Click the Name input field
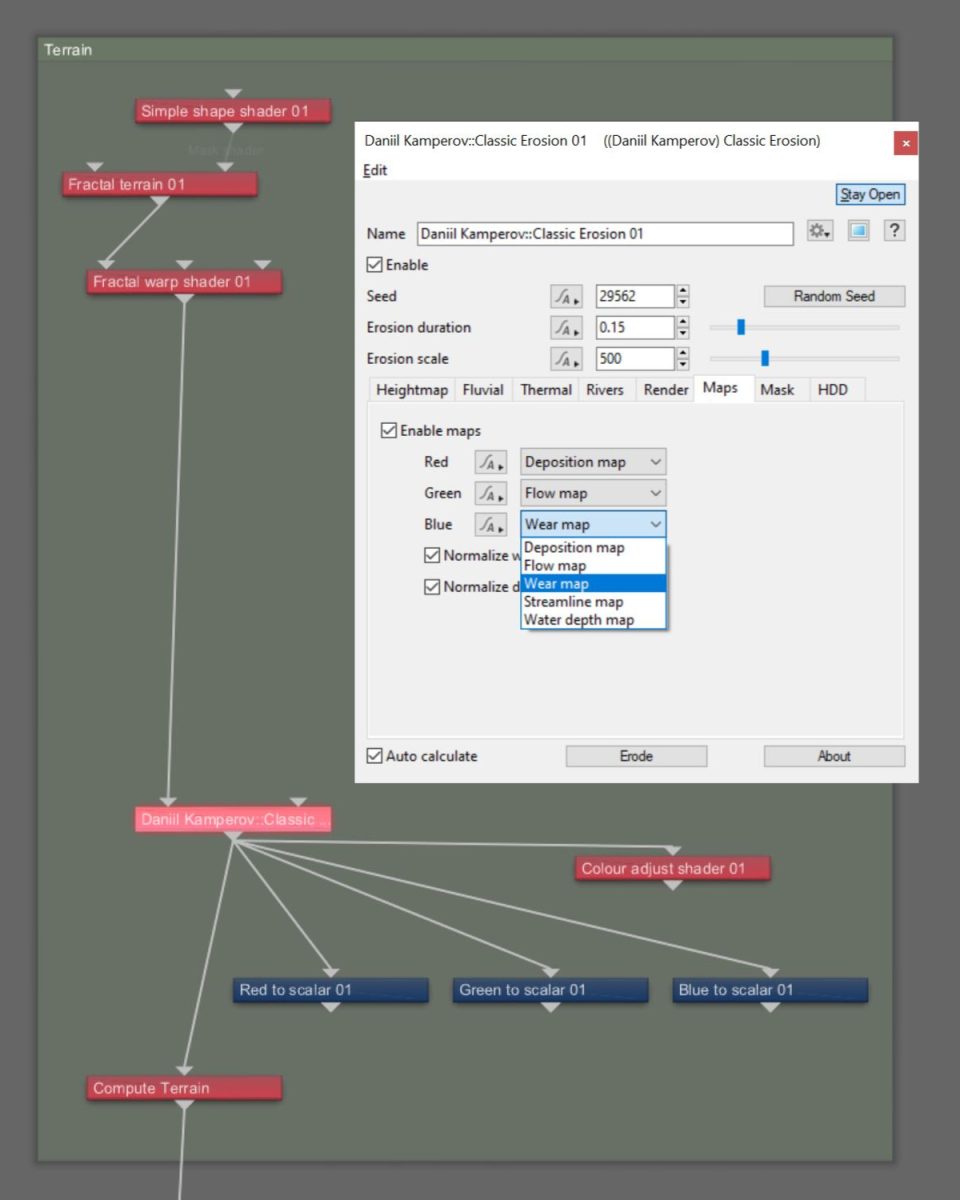Viewport: 960px width, 1200px height. (x=605, y=234)
